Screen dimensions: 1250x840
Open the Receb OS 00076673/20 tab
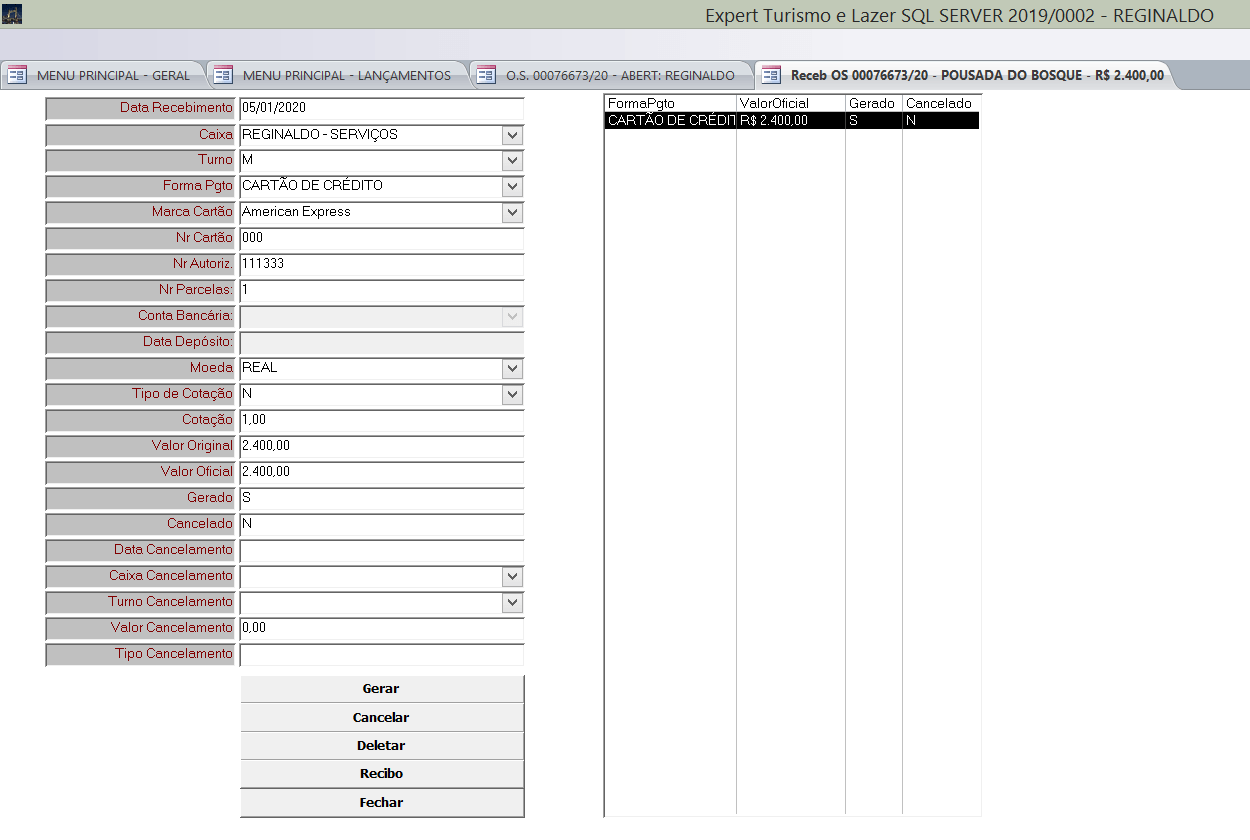(976, 75)
